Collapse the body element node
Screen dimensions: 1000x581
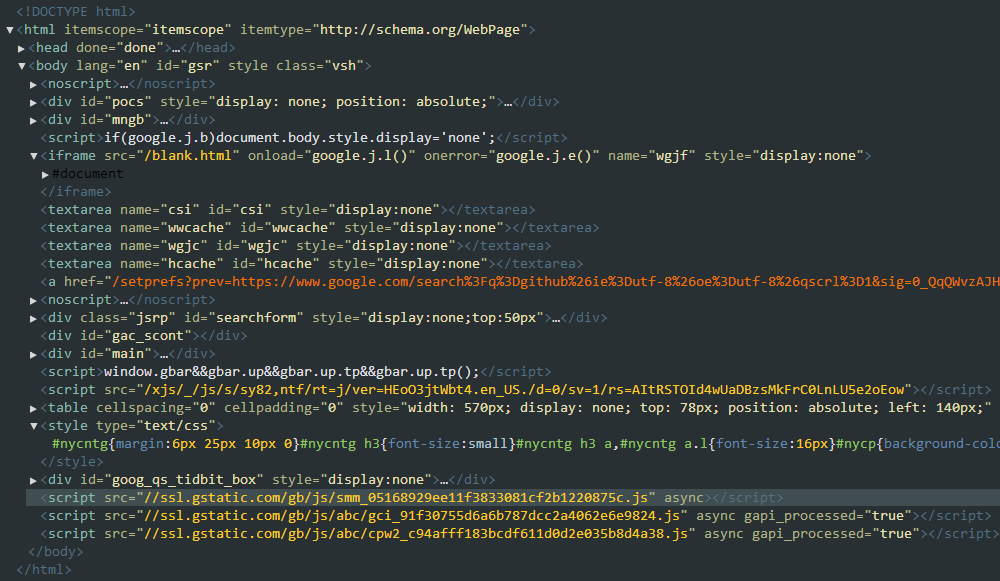click(20, 65)
